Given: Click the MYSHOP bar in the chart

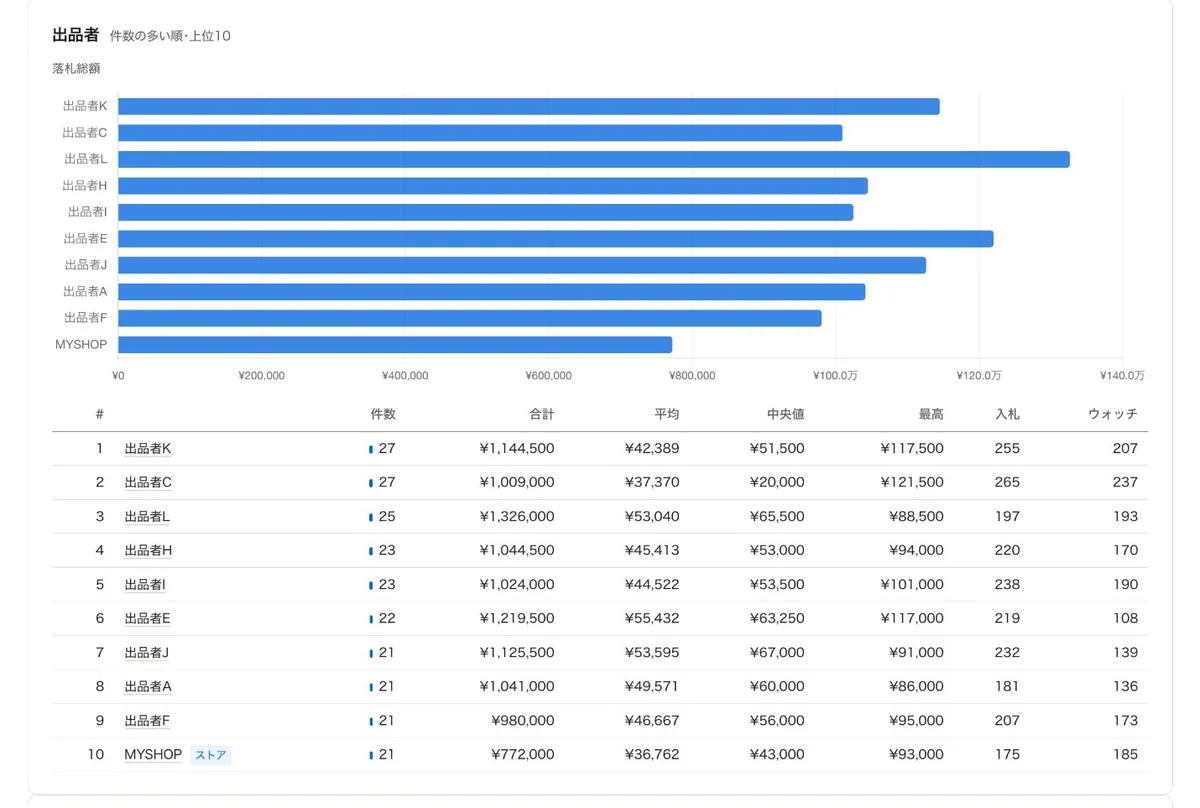Looking at the screenshot, I should pos(395,345).
